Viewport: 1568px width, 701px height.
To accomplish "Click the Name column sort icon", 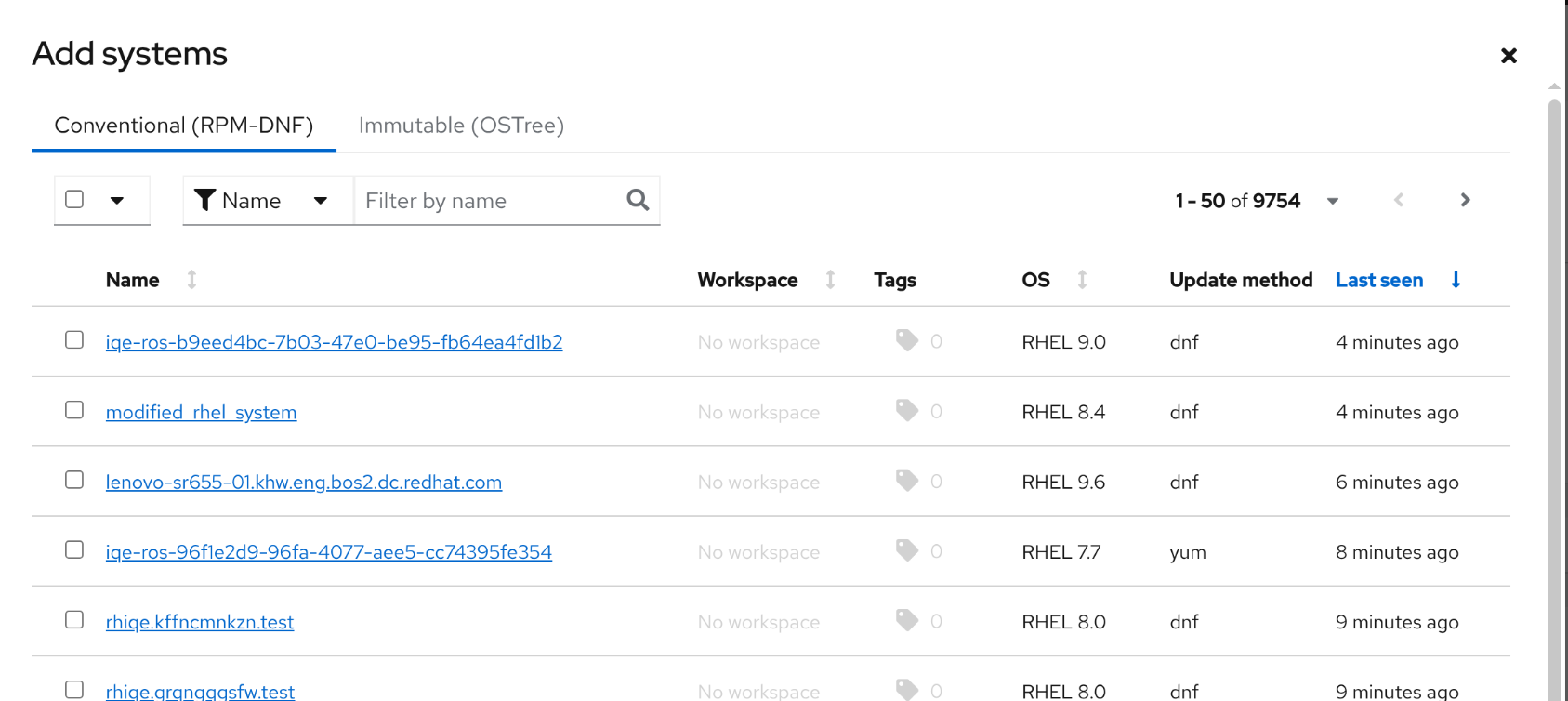I will click(x=191, y=280).
